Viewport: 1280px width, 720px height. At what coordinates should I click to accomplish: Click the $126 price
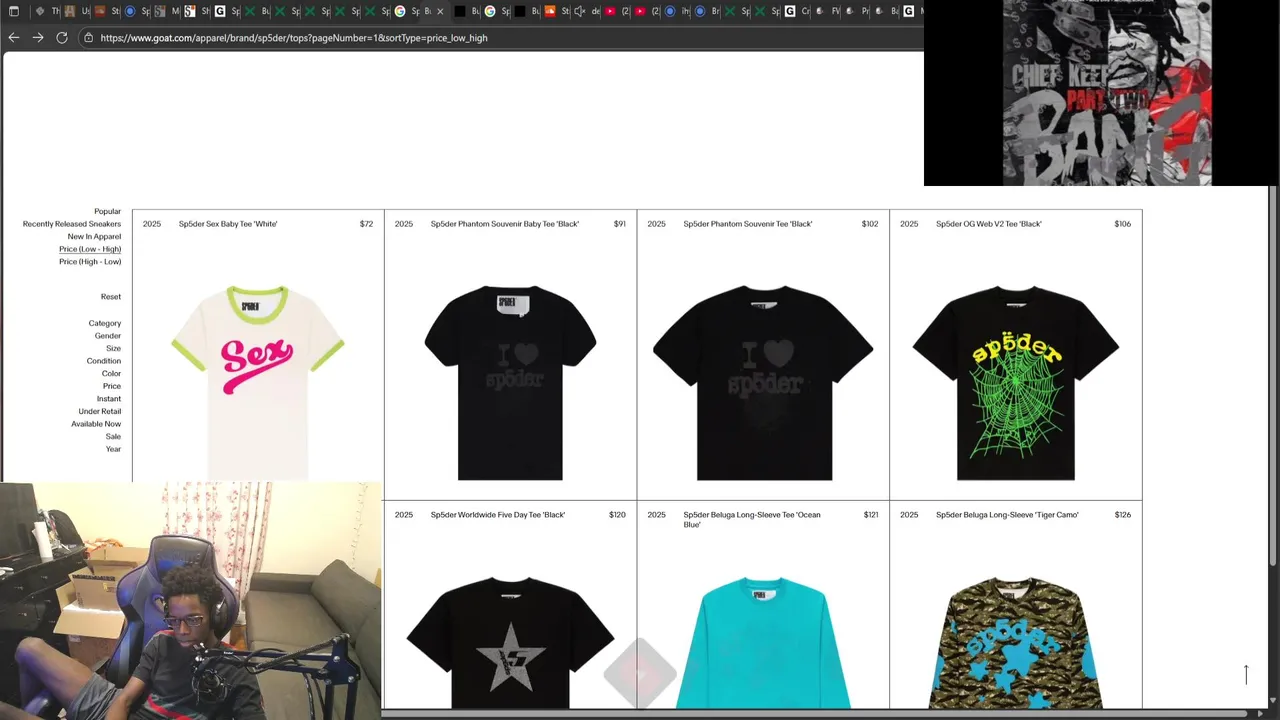pyautogui.click(x=1123, y=515)
